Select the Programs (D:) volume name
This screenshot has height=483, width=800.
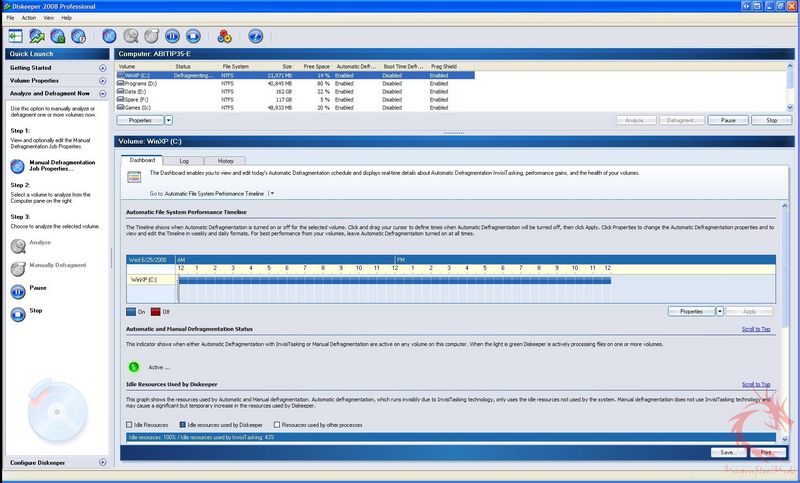click(x=140, y=83)
